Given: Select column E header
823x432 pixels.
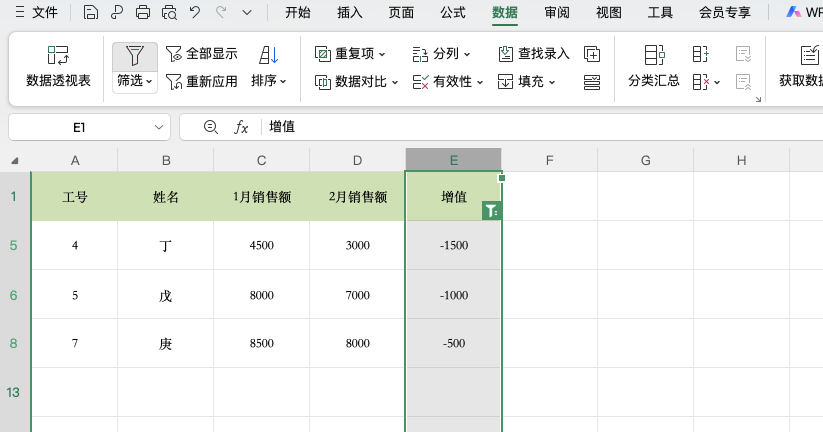Looking at the screenshot, I should pos(453,160).
